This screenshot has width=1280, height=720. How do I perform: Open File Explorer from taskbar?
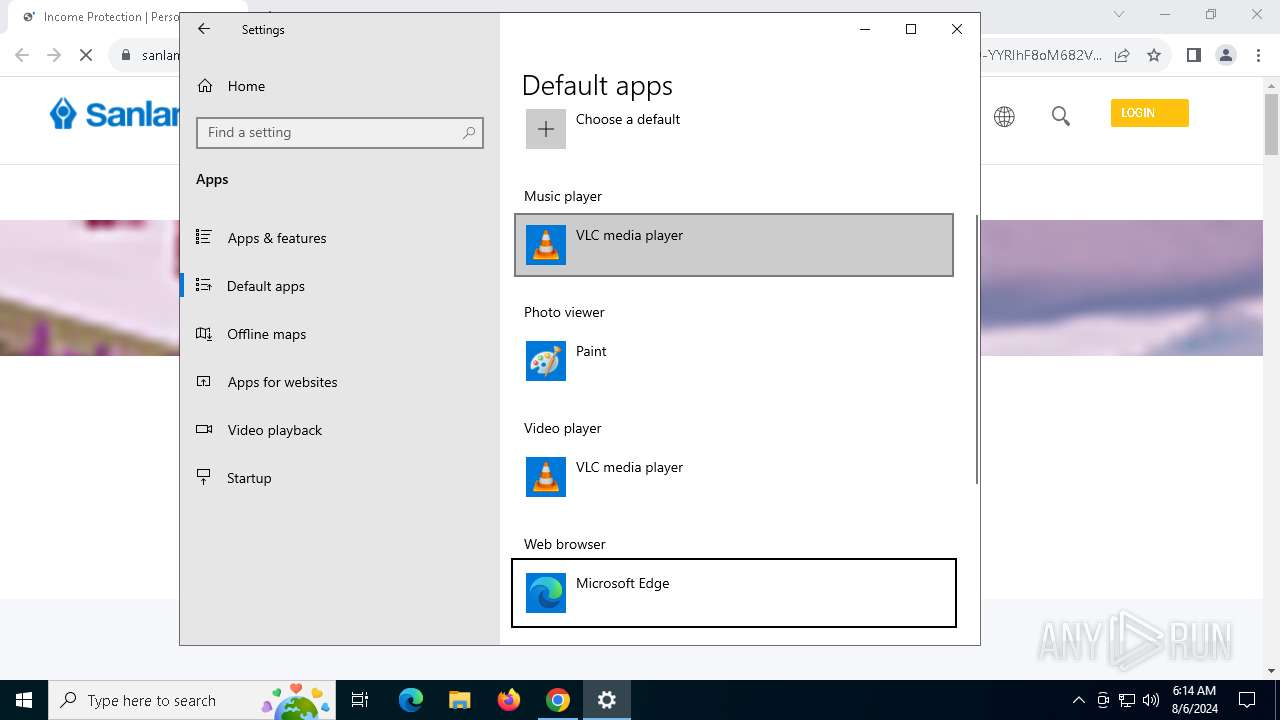tap(459, 700)
